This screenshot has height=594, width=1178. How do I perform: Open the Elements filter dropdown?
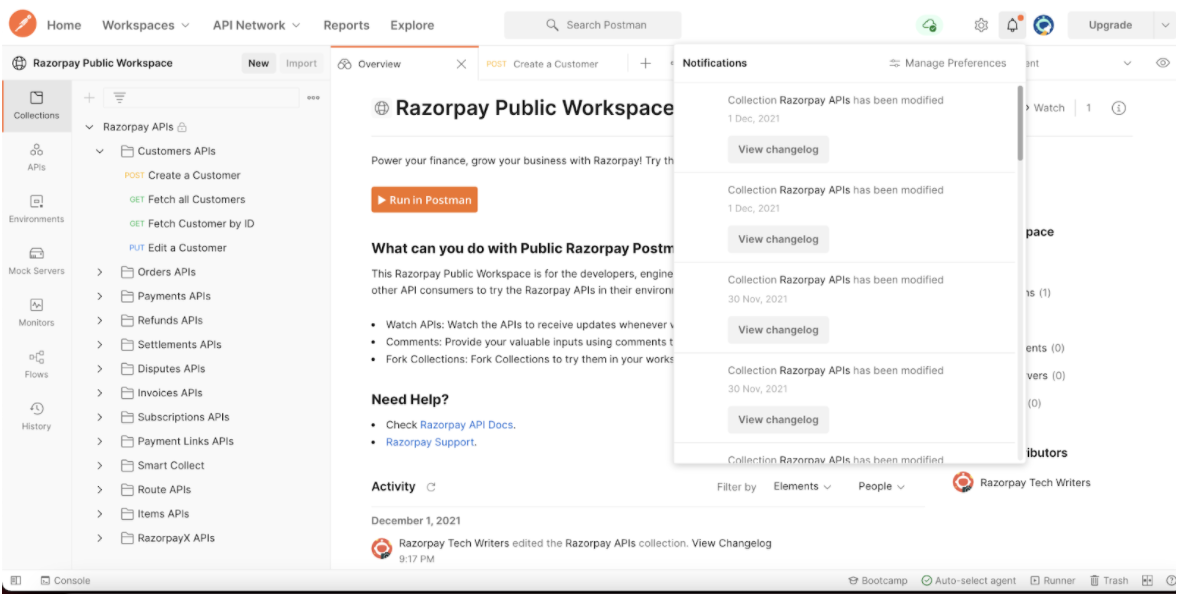tap(802, 487)
